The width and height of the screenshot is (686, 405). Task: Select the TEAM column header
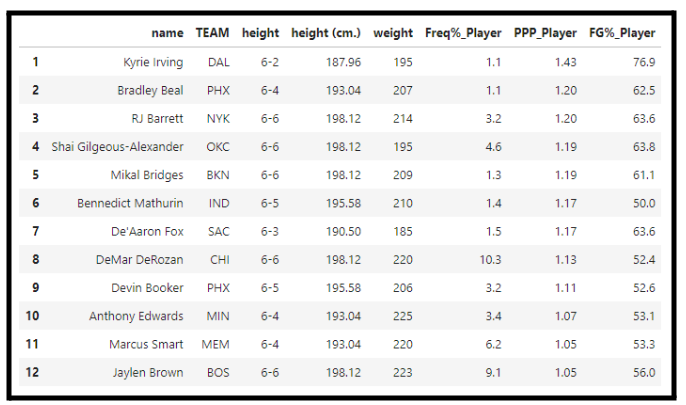pos(212,33)
